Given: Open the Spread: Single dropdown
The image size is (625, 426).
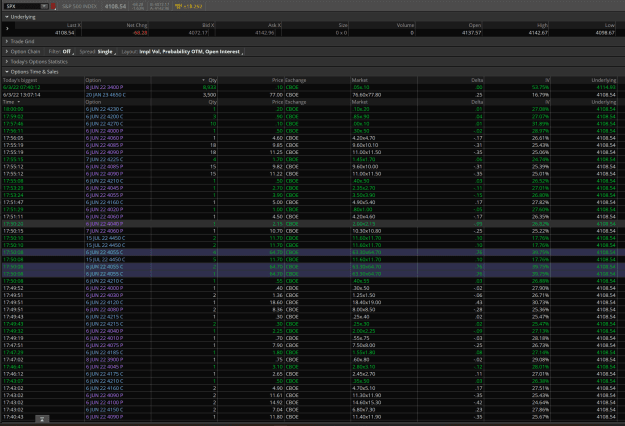Looking at the screenshot, I should 98,52.
